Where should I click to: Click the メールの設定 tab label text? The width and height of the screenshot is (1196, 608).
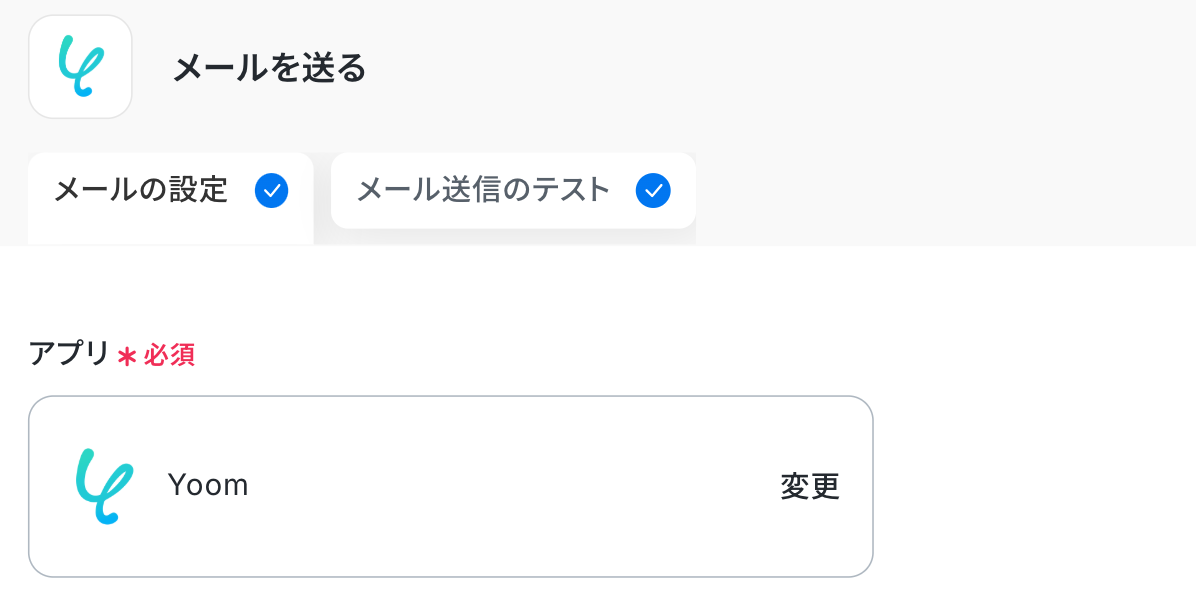coord(141,189)
